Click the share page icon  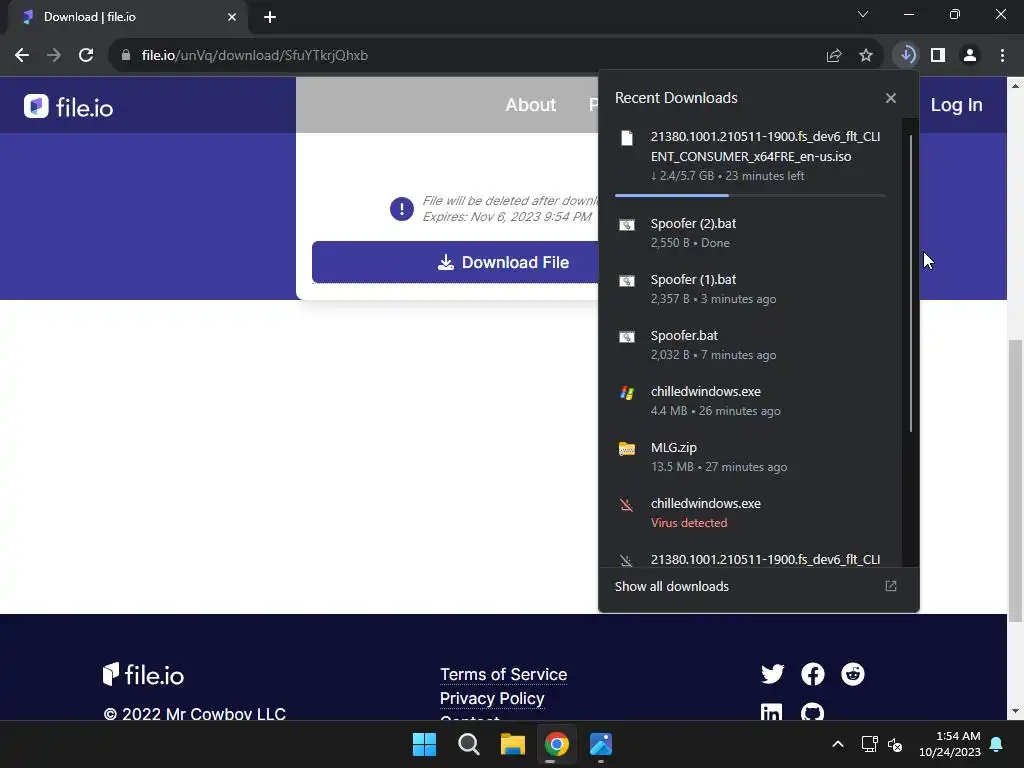[833, 56]
